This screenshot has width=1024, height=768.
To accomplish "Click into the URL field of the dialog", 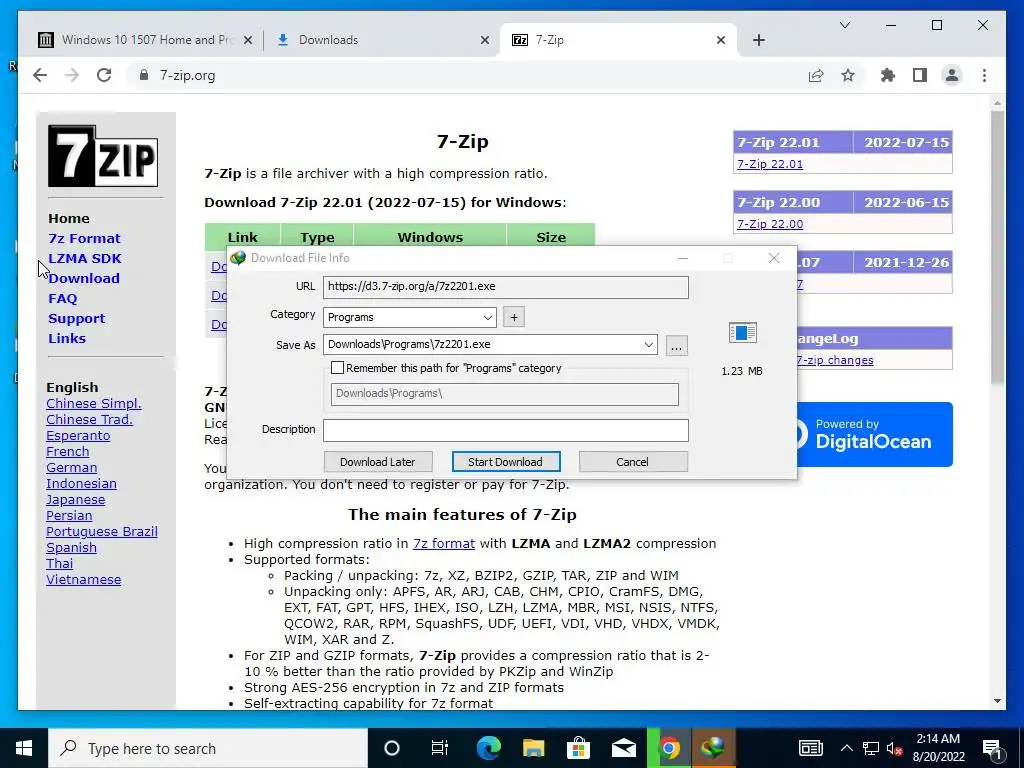I will point(505,287).
